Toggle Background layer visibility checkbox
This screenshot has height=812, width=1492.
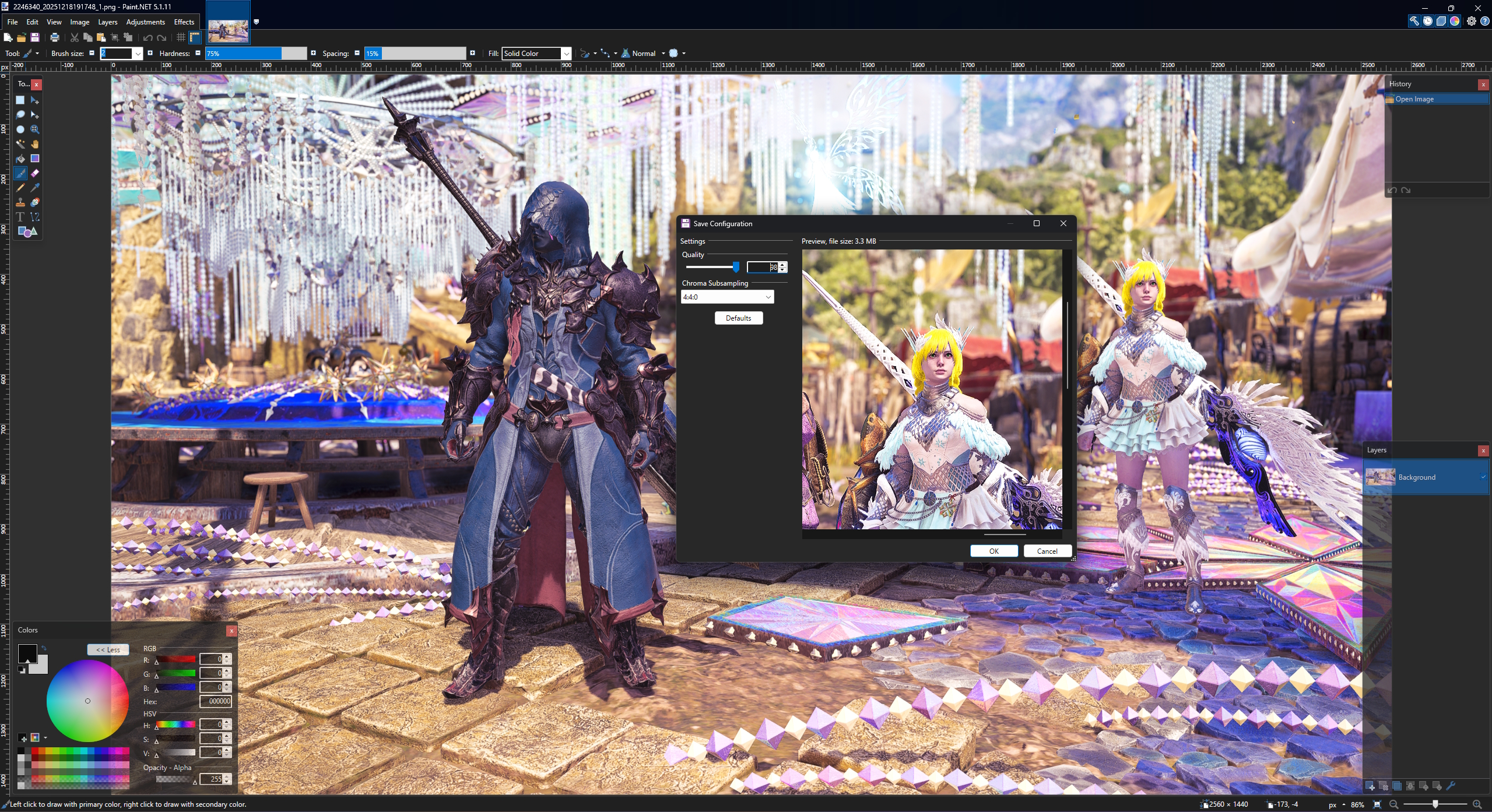(1483, 477)
